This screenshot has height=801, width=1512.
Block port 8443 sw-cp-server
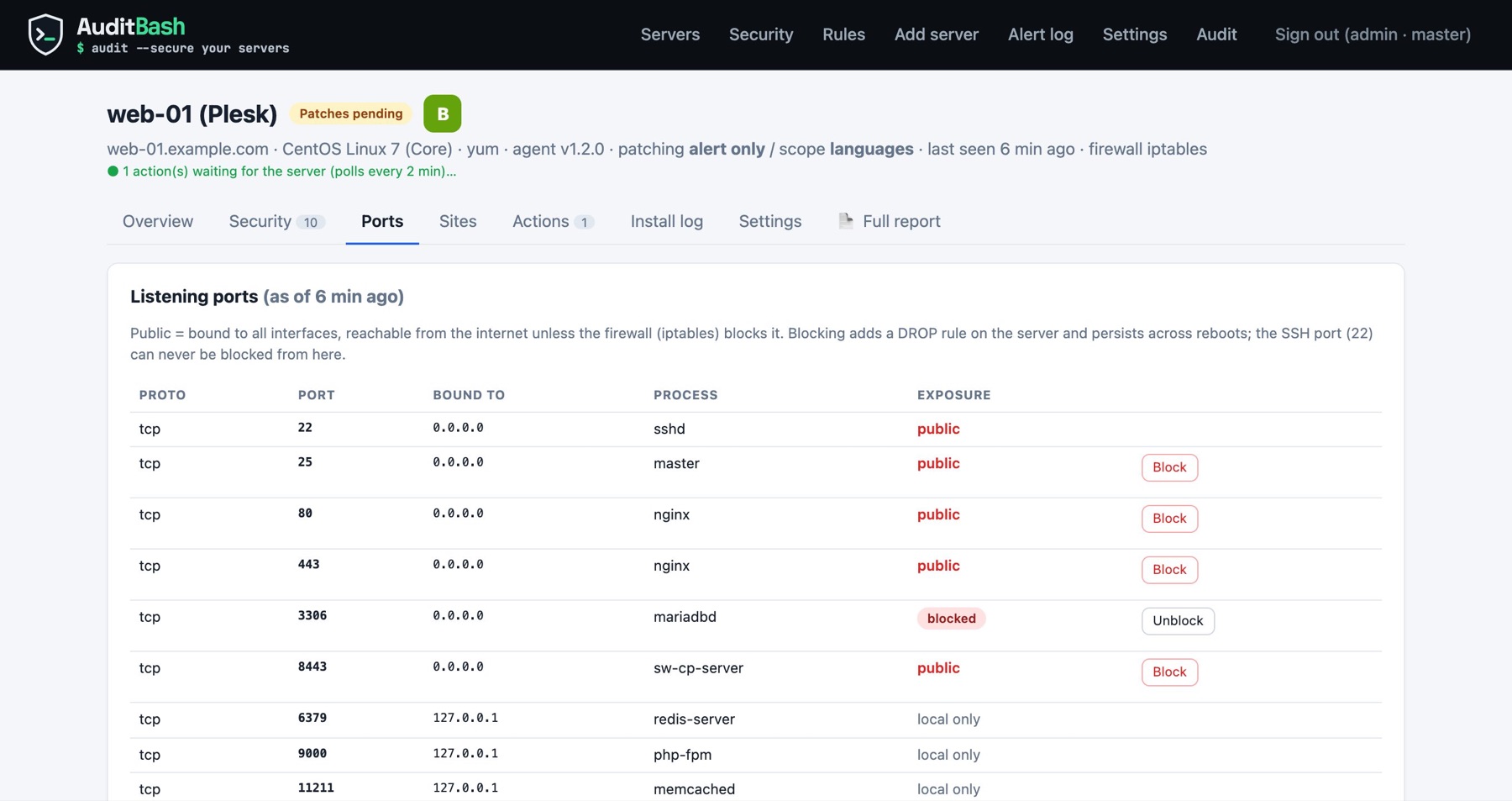click(x=1169, y=672)
